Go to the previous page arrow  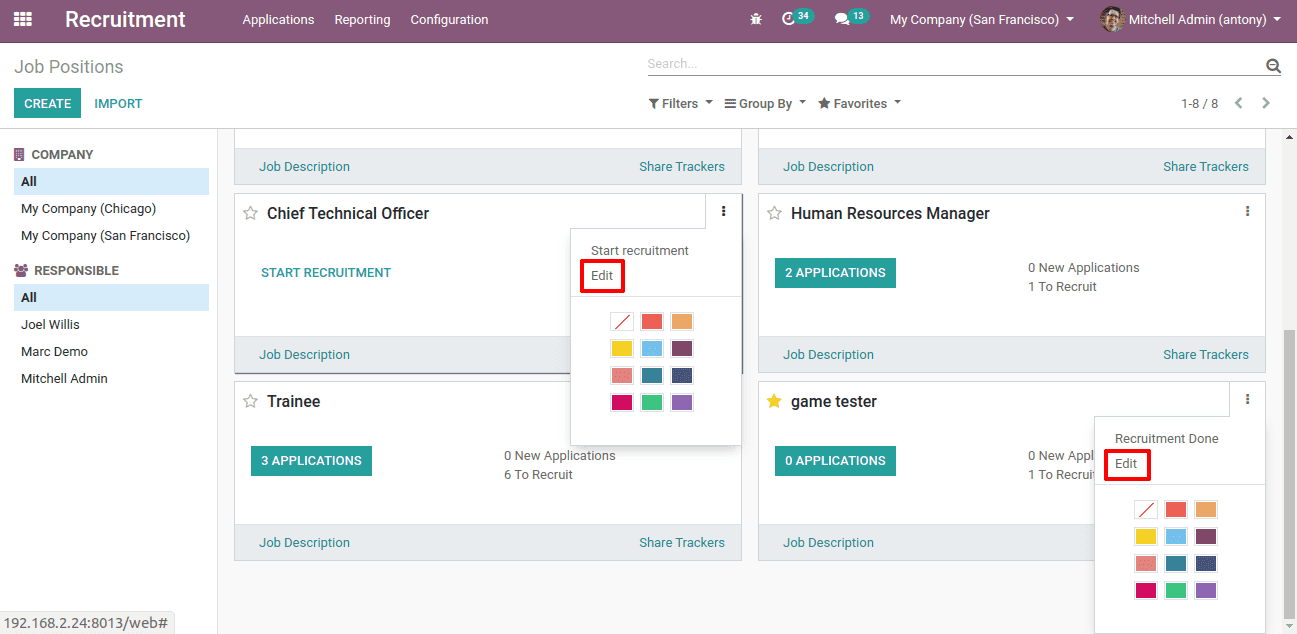pyautogui.click(x=1239, y=103)
